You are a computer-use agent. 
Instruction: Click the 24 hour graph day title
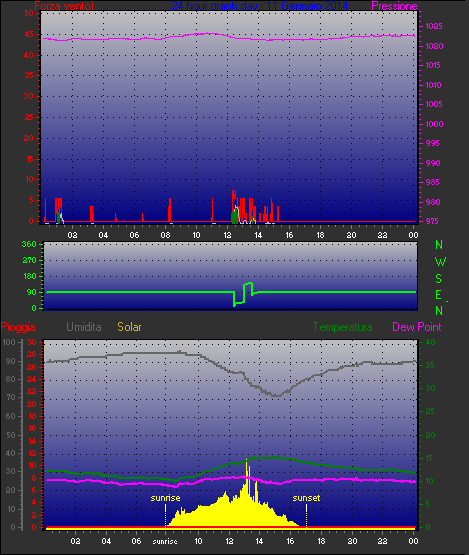[260, 6]
